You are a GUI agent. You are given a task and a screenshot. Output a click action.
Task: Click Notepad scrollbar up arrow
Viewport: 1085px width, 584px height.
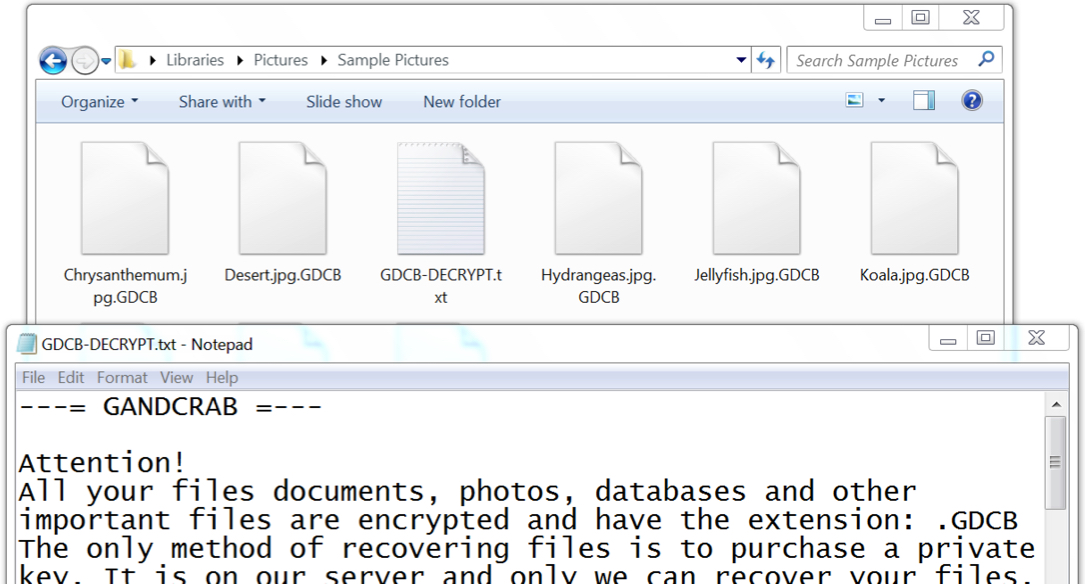1056,404
